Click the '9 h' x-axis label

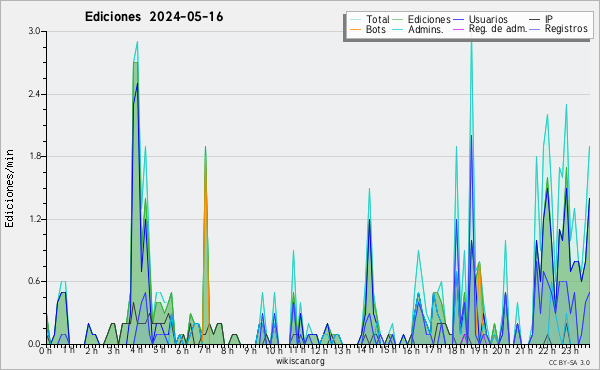click(x=250, y=350)
